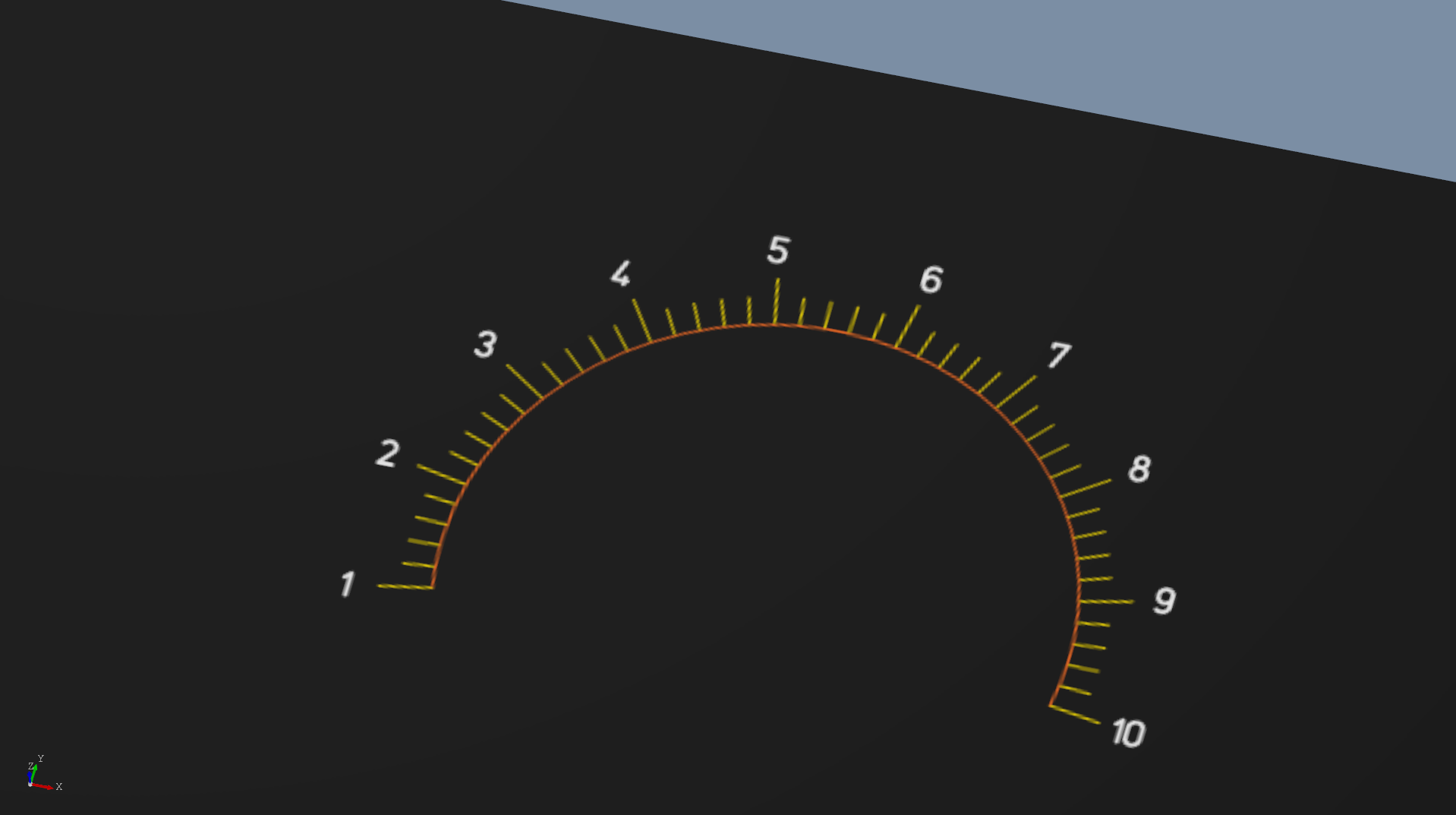Select the number 2 gauge label
Viewport: 1456px width, 815px height.
tap(387, 453)
